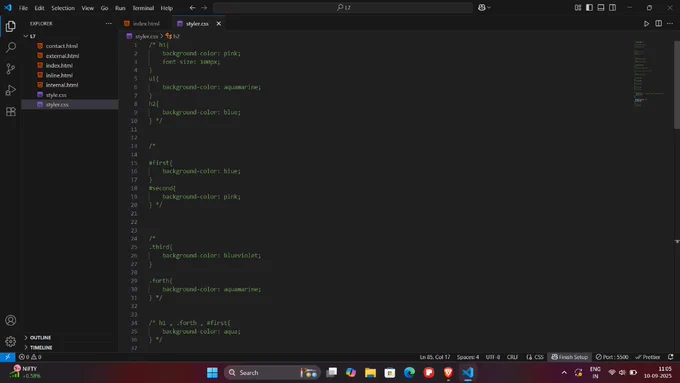Show errors and warnings in status bar
Viewport: 680px width, 383px height.
[30, 357]
